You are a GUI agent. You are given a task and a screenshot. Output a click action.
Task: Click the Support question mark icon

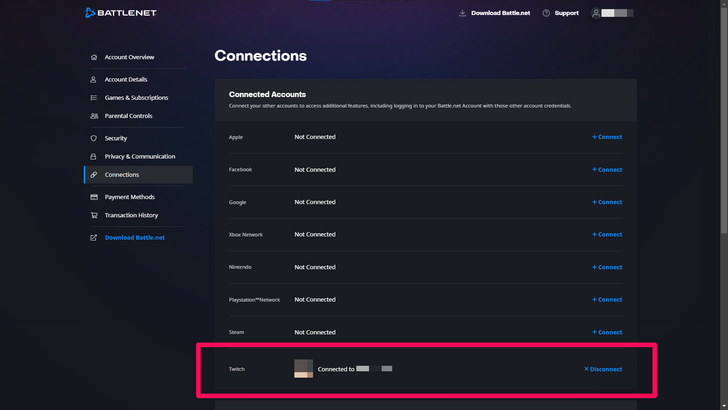coord(546,13)
